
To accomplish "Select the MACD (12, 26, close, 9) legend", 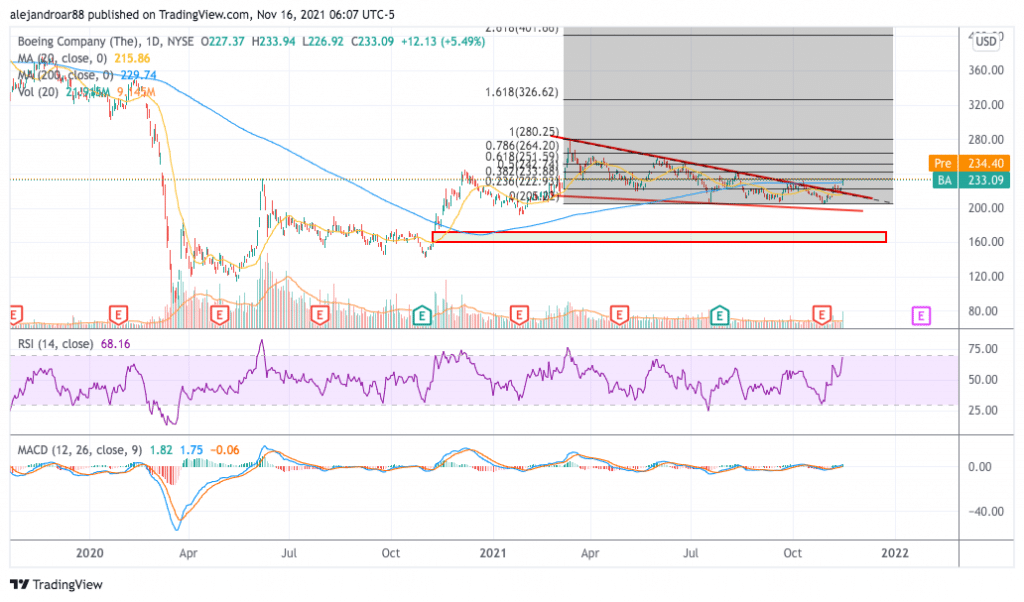I will pos(80,450).
